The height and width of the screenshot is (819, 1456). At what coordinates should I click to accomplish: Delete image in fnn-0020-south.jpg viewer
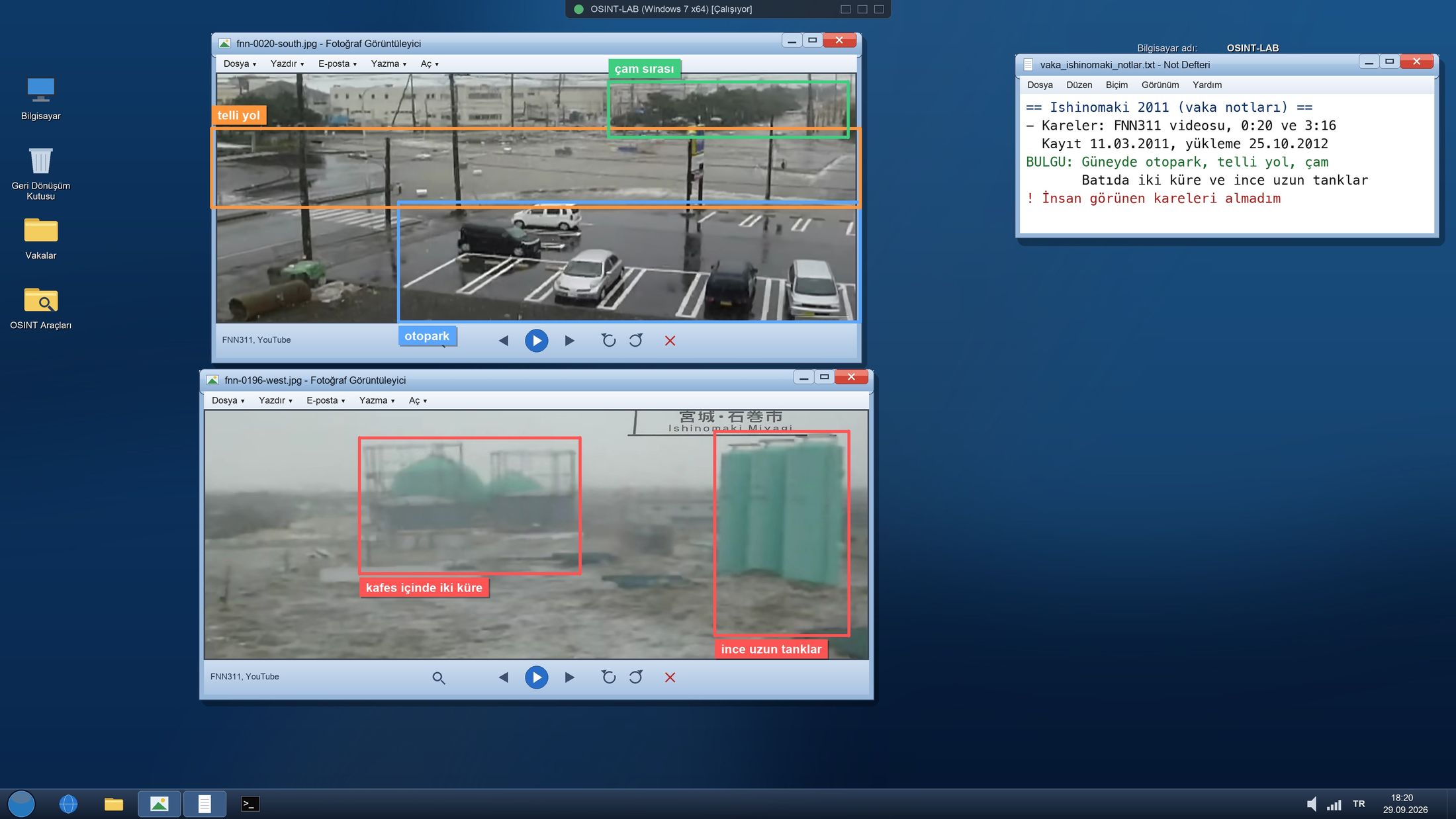pyautogui.click(x=670, y=341)
